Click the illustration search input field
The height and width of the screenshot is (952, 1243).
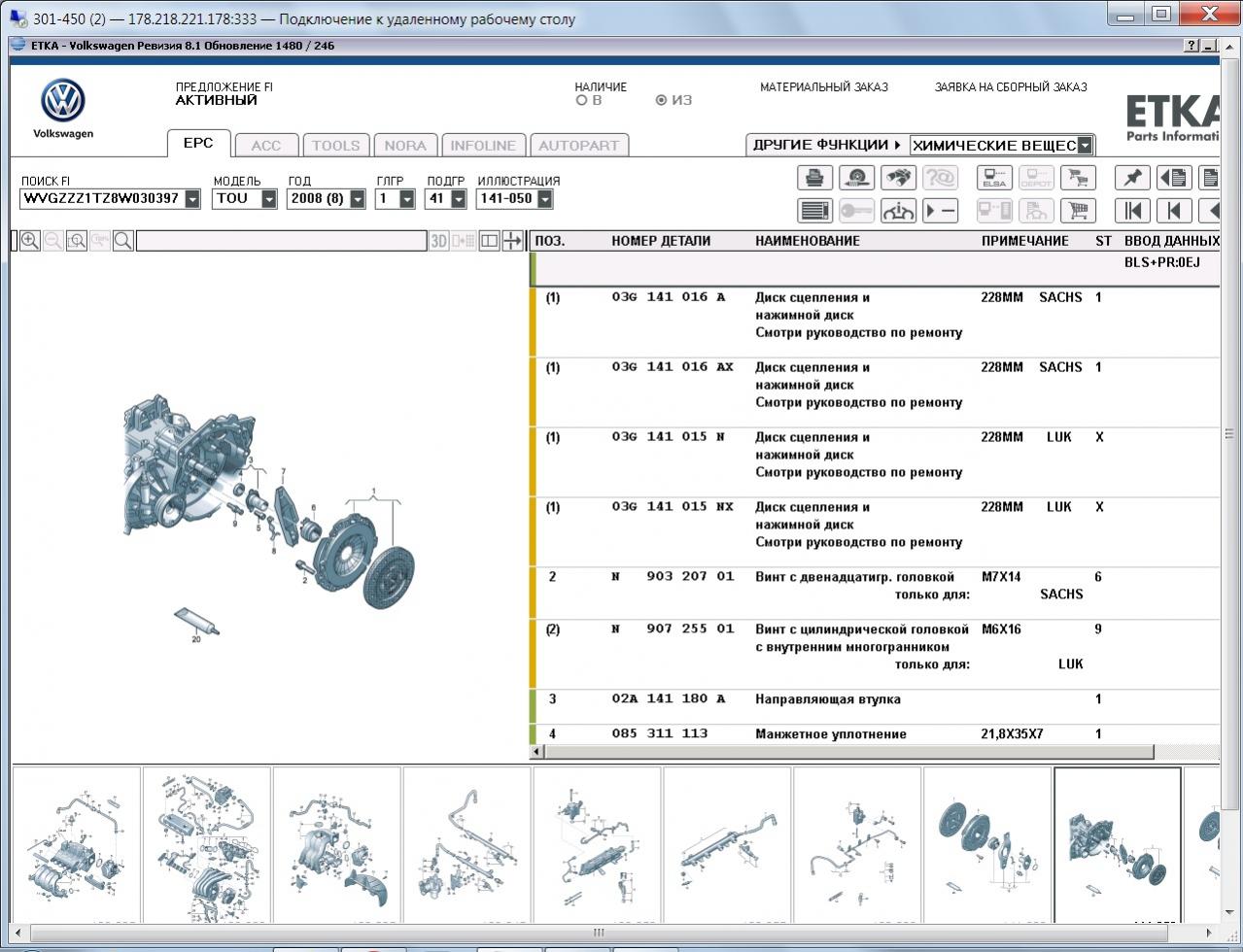point(281,241)
